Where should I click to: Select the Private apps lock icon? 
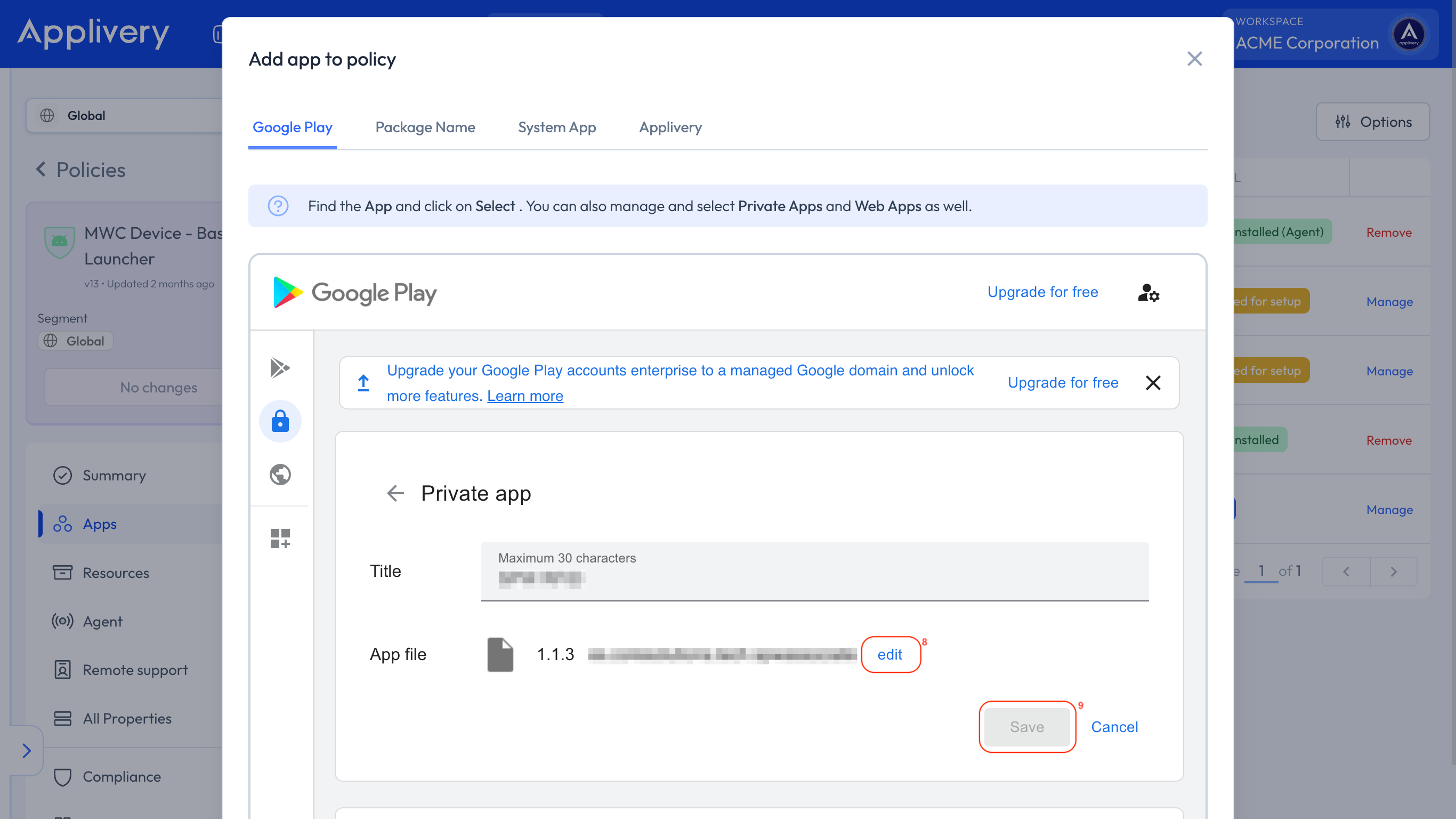[x=280, y=421]
